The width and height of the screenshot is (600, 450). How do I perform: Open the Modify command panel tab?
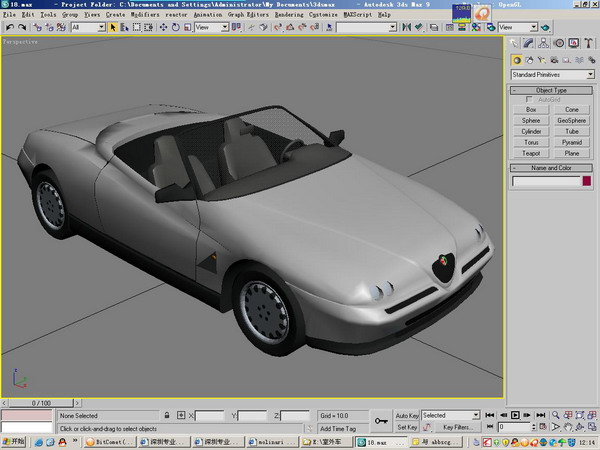(x=530, y=44)
